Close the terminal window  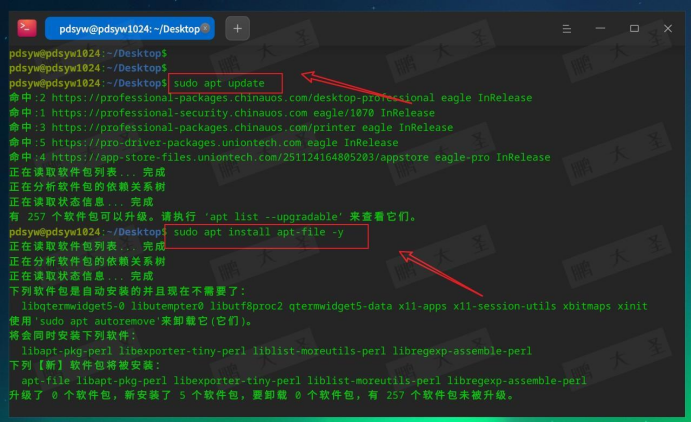(x=668, y=28)
